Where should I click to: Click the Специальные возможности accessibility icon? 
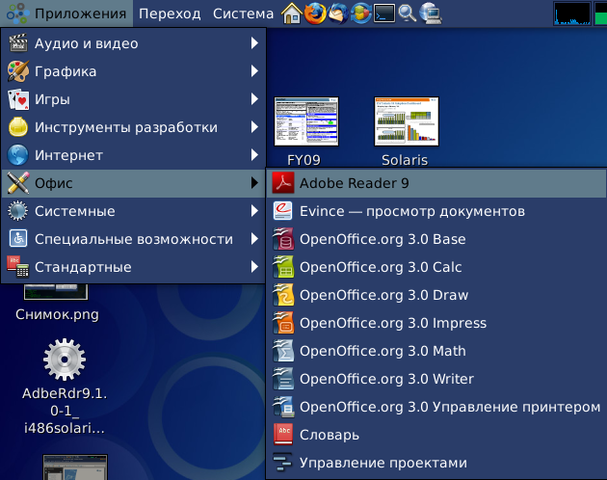coord(18,239)
